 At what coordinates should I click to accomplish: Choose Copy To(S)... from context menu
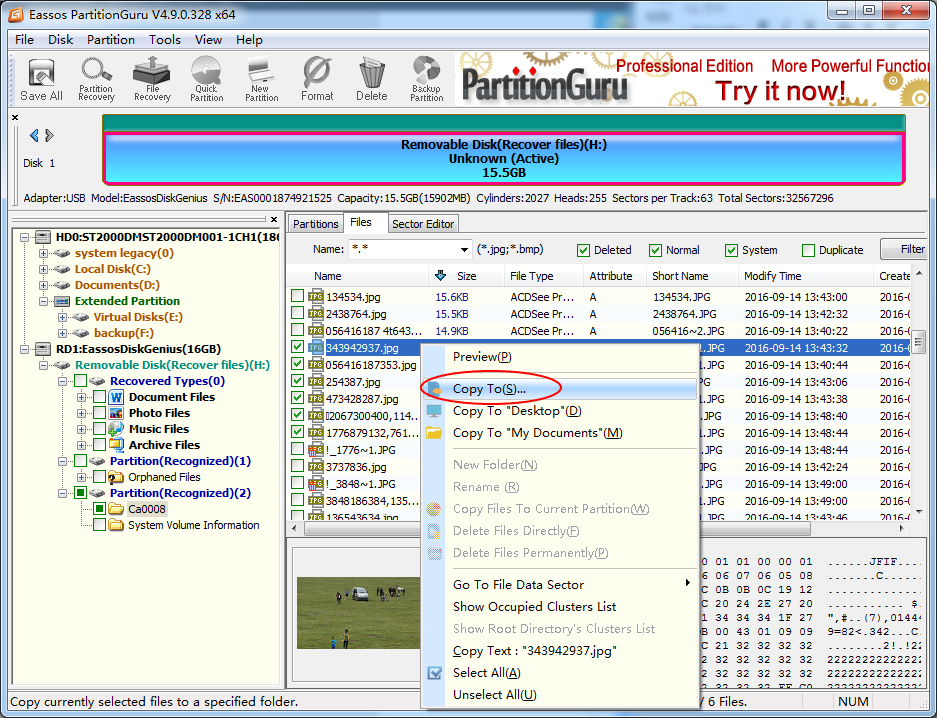point(560,389)
